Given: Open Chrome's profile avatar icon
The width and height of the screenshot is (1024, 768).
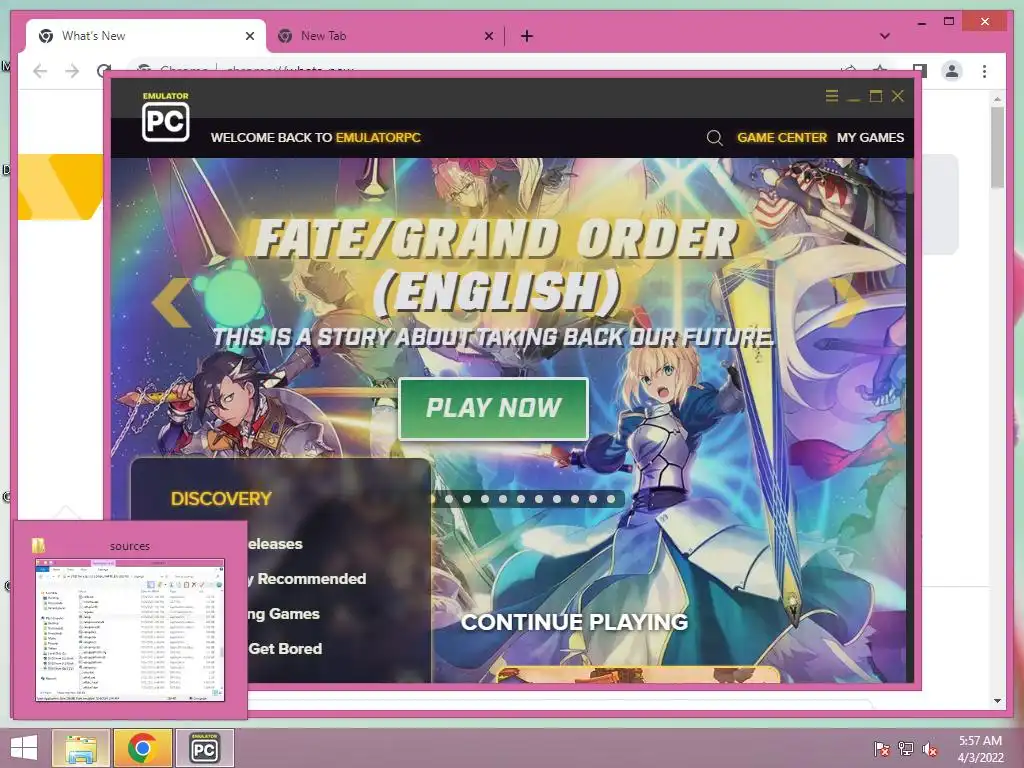Looking at the screenshot, I should point(952,71).
